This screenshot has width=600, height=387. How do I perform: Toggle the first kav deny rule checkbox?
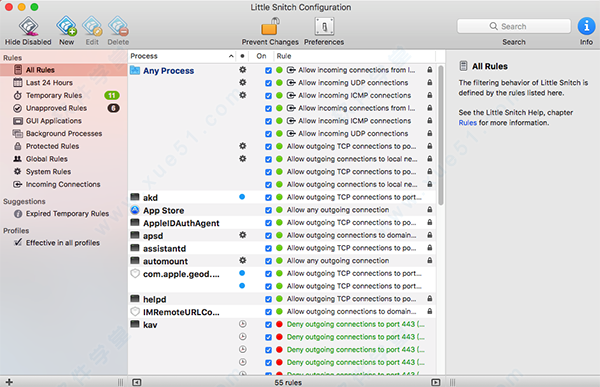[268, 325]
